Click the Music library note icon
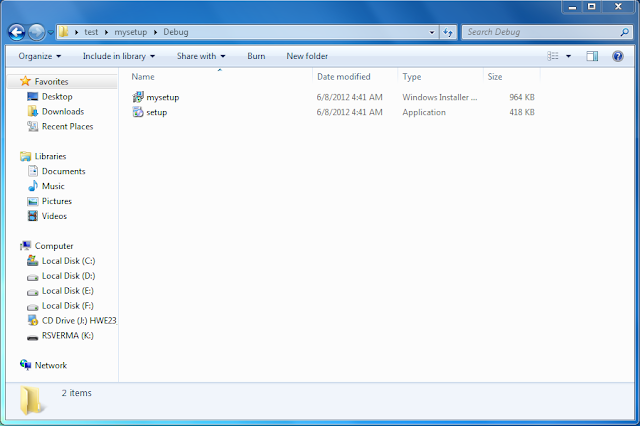This screenshot has width=640, height=426. tap(33, 186)
